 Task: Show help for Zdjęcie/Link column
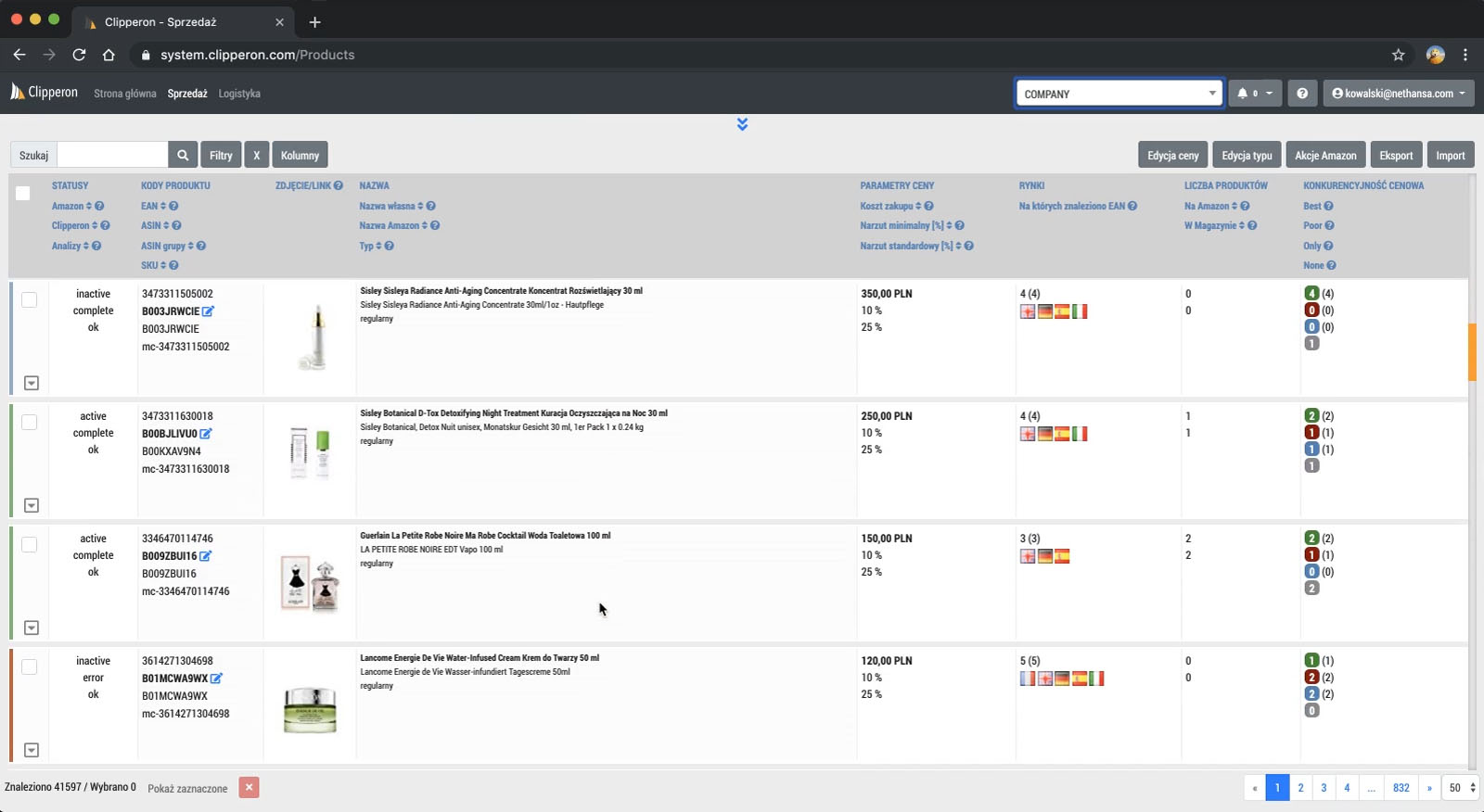pos(339,185)
